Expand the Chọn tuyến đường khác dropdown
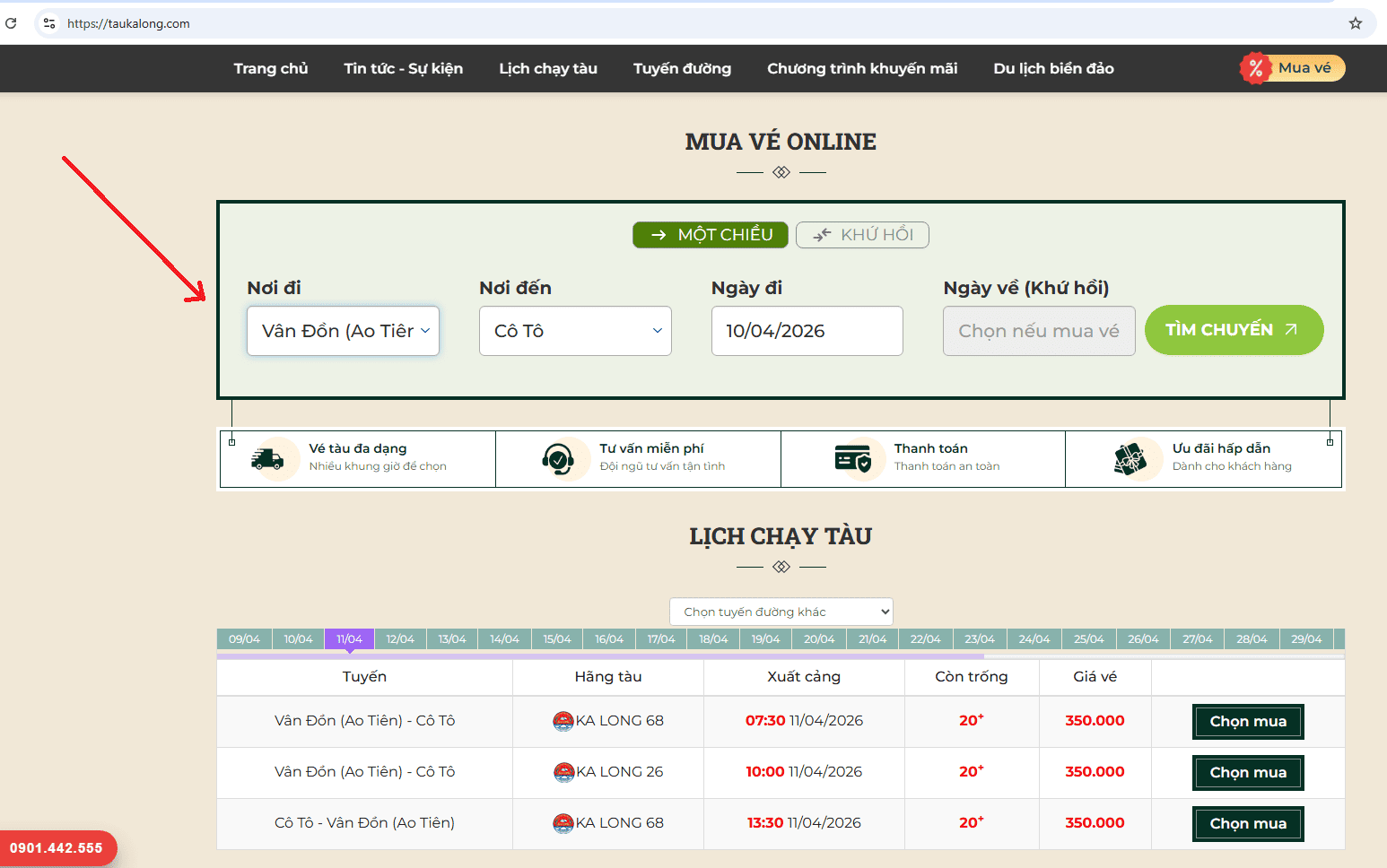This screenshot has height=868, width=1387. click(781, 612)
